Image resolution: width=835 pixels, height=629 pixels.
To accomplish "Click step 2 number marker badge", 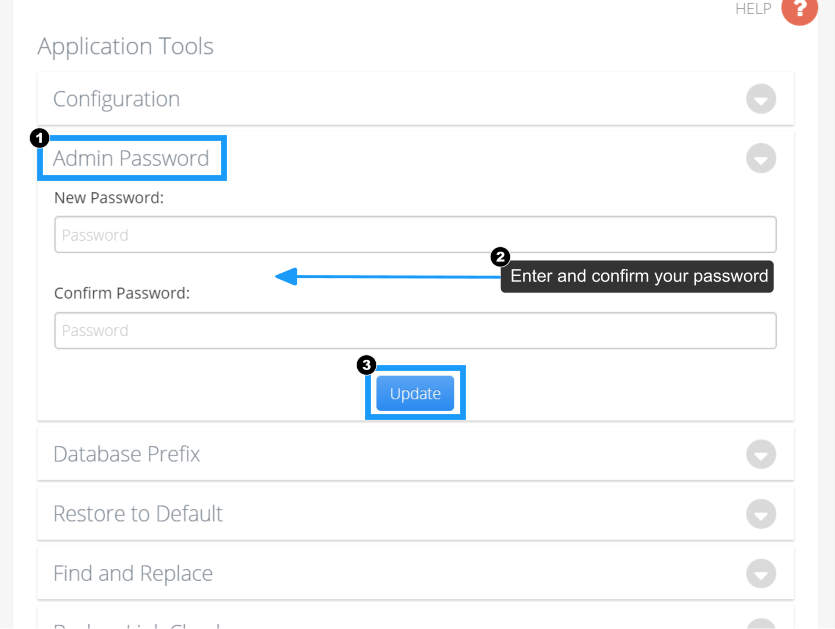I will 500,257.
